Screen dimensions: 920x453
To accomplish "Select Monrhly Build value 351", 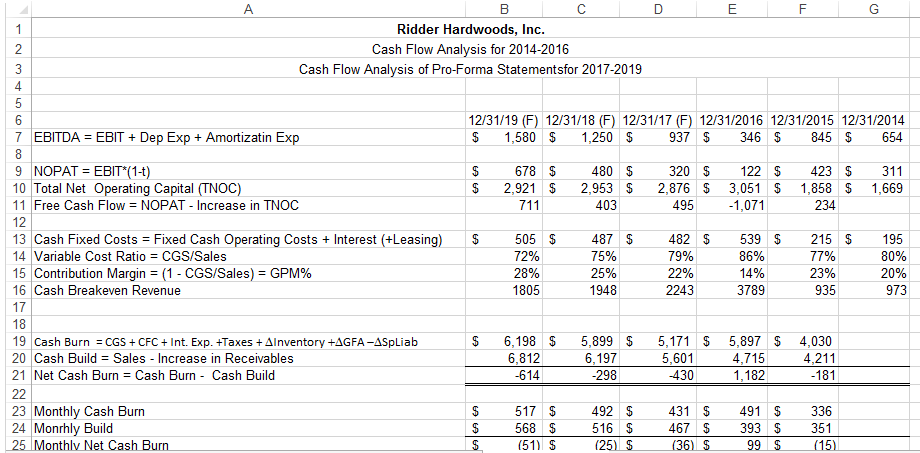I will coord(802,428).
